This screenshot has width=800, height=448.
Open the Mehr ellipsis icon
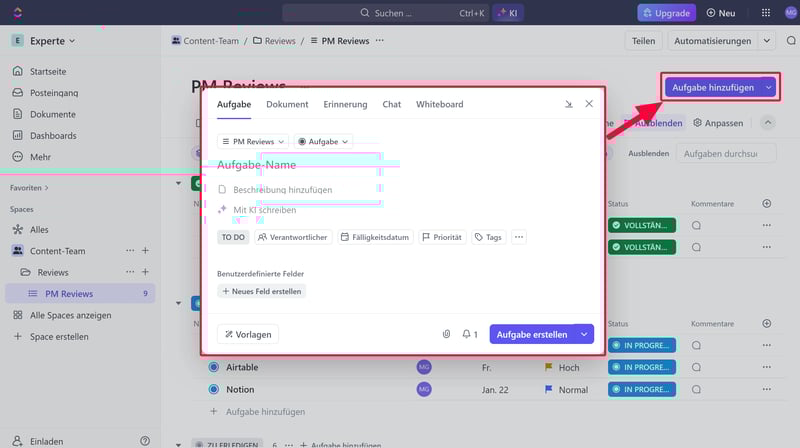18,157
